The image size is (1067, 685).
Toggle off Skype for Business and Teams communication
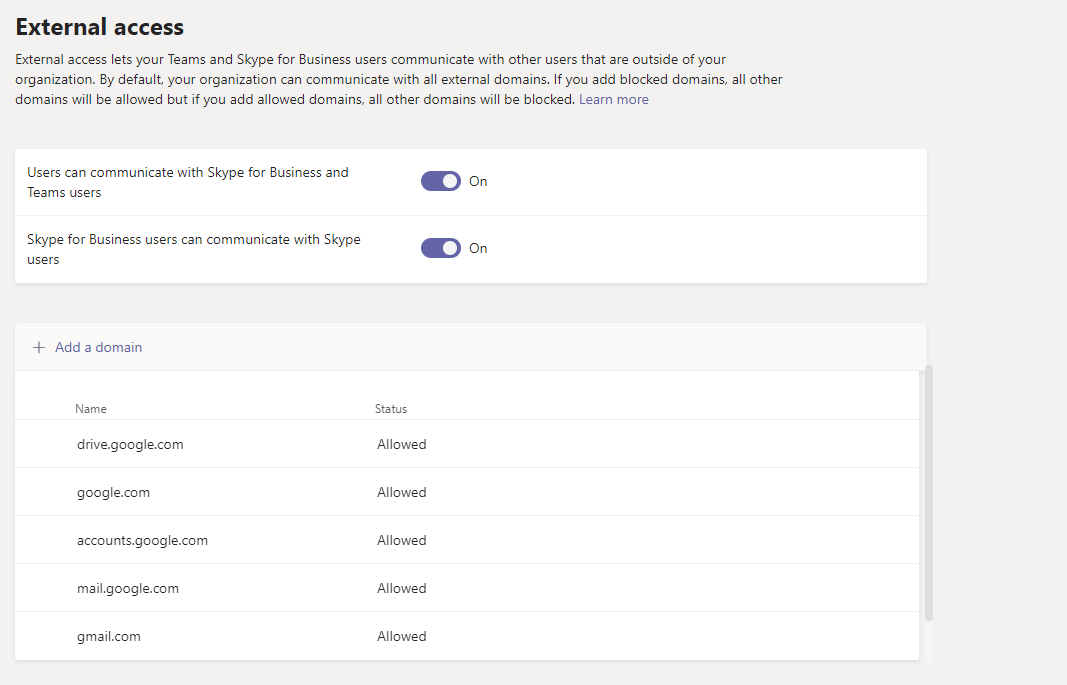[x=440, y=181]
